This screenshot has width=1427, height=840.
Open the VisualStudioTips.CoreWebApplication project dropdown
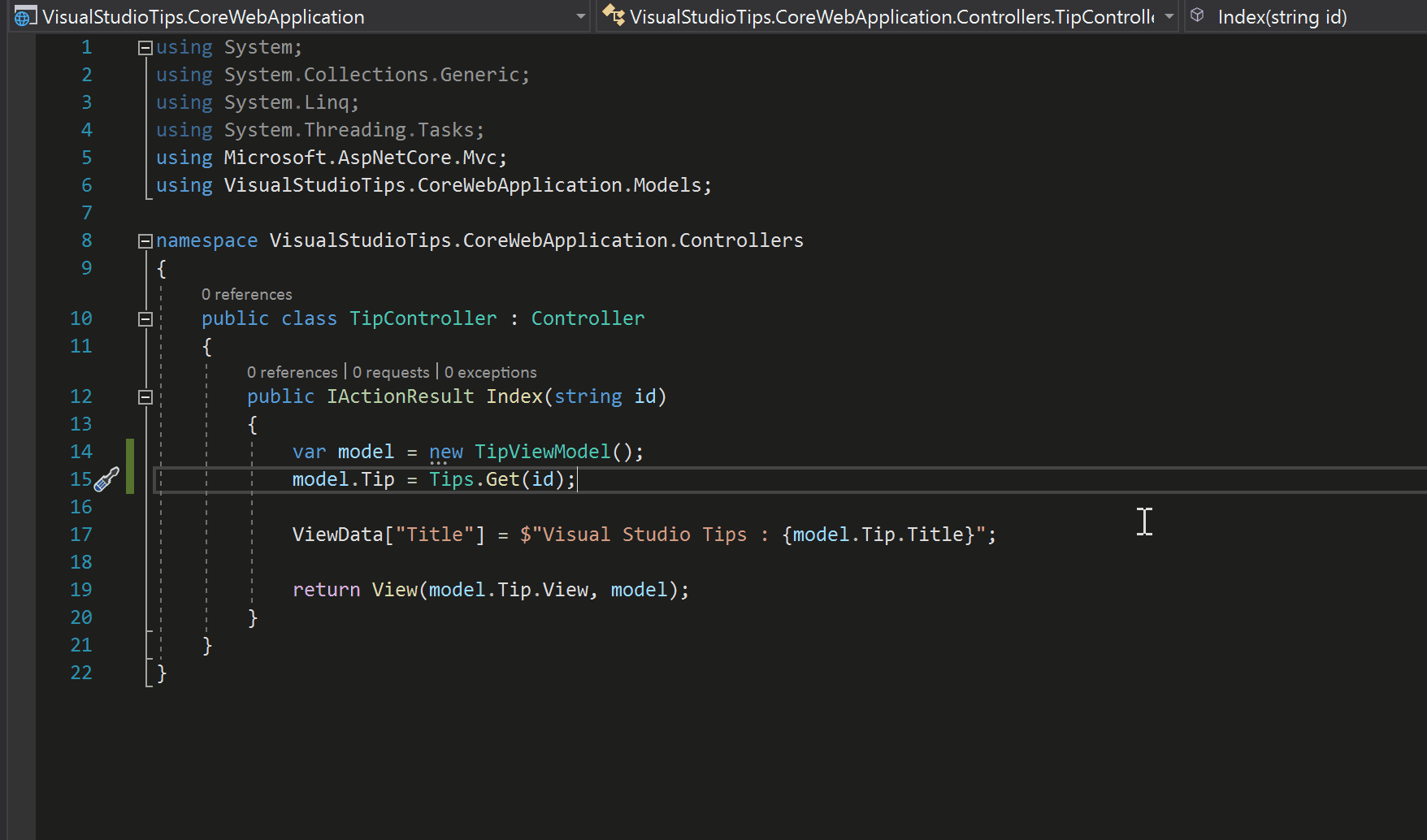pyautogui.click(x=580, y=16)
